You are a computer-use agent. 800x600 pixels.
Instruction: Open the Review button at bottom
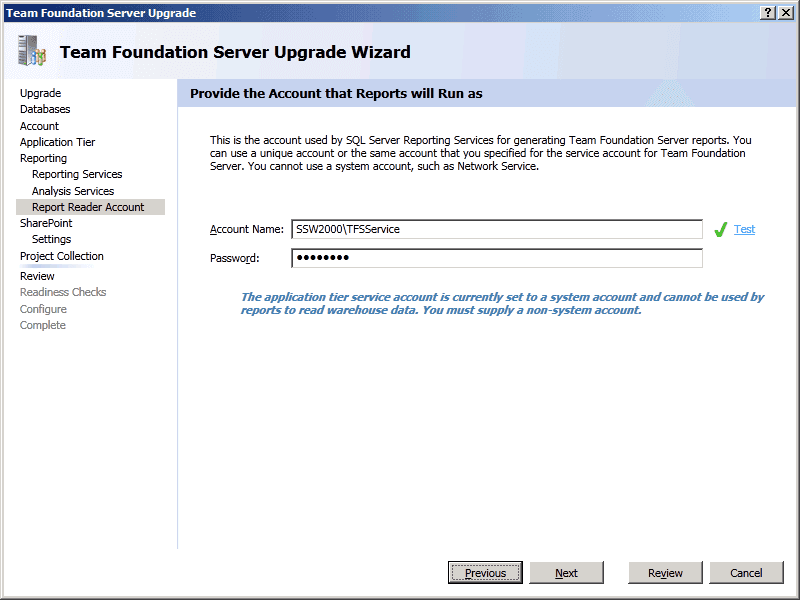point(665,573)
